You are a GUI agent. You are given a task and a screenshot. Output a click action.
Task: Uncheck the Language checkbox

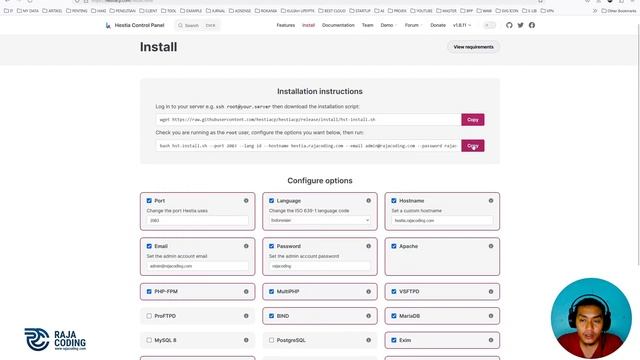point(271,201)
